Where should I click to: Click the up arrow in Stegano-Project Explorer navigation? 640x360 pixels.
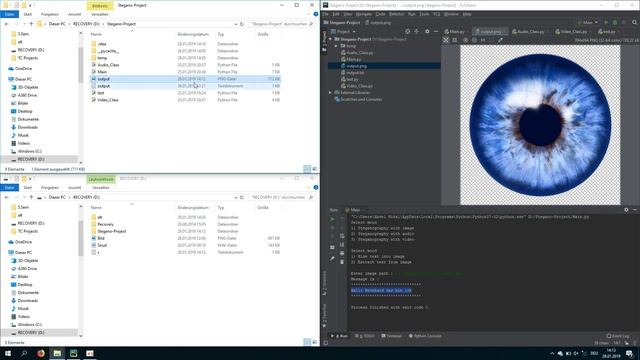coord(31,24)
